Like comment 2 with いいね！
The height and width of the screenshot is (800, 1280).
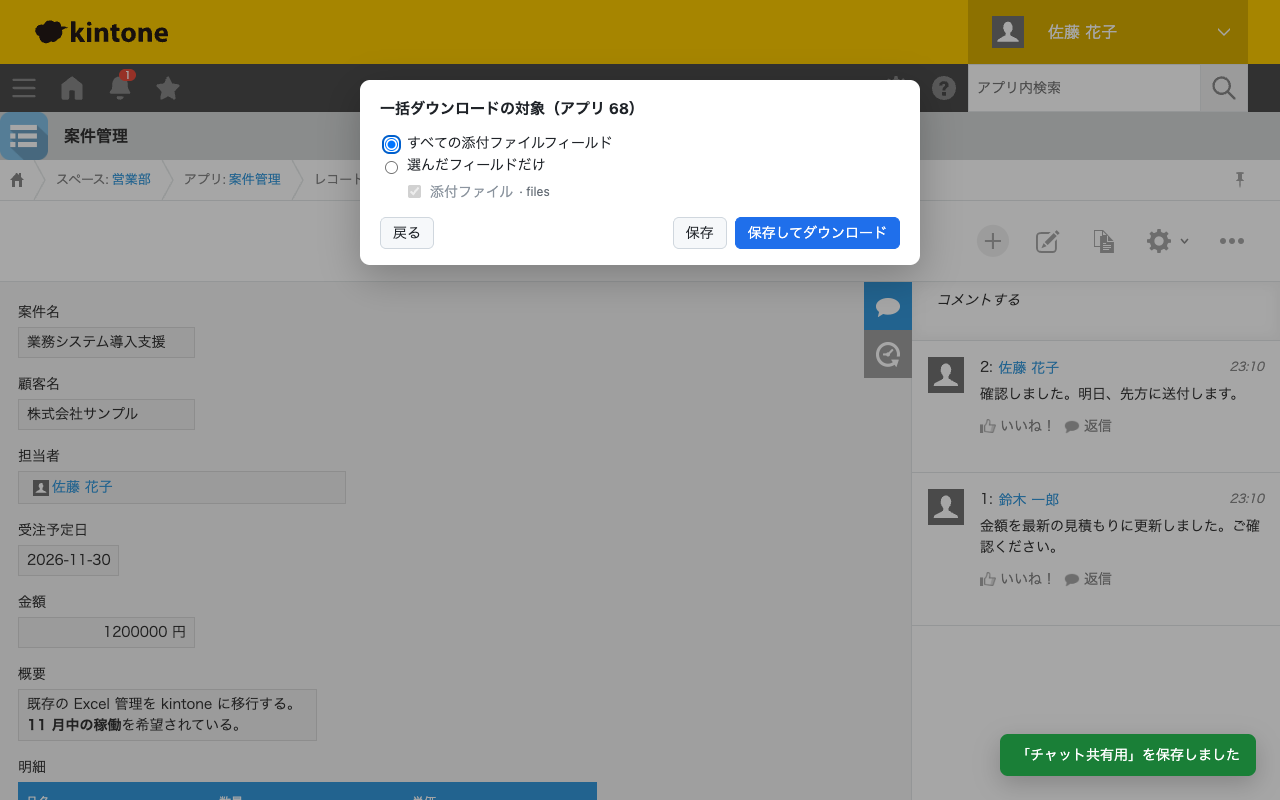point(1017,426)
